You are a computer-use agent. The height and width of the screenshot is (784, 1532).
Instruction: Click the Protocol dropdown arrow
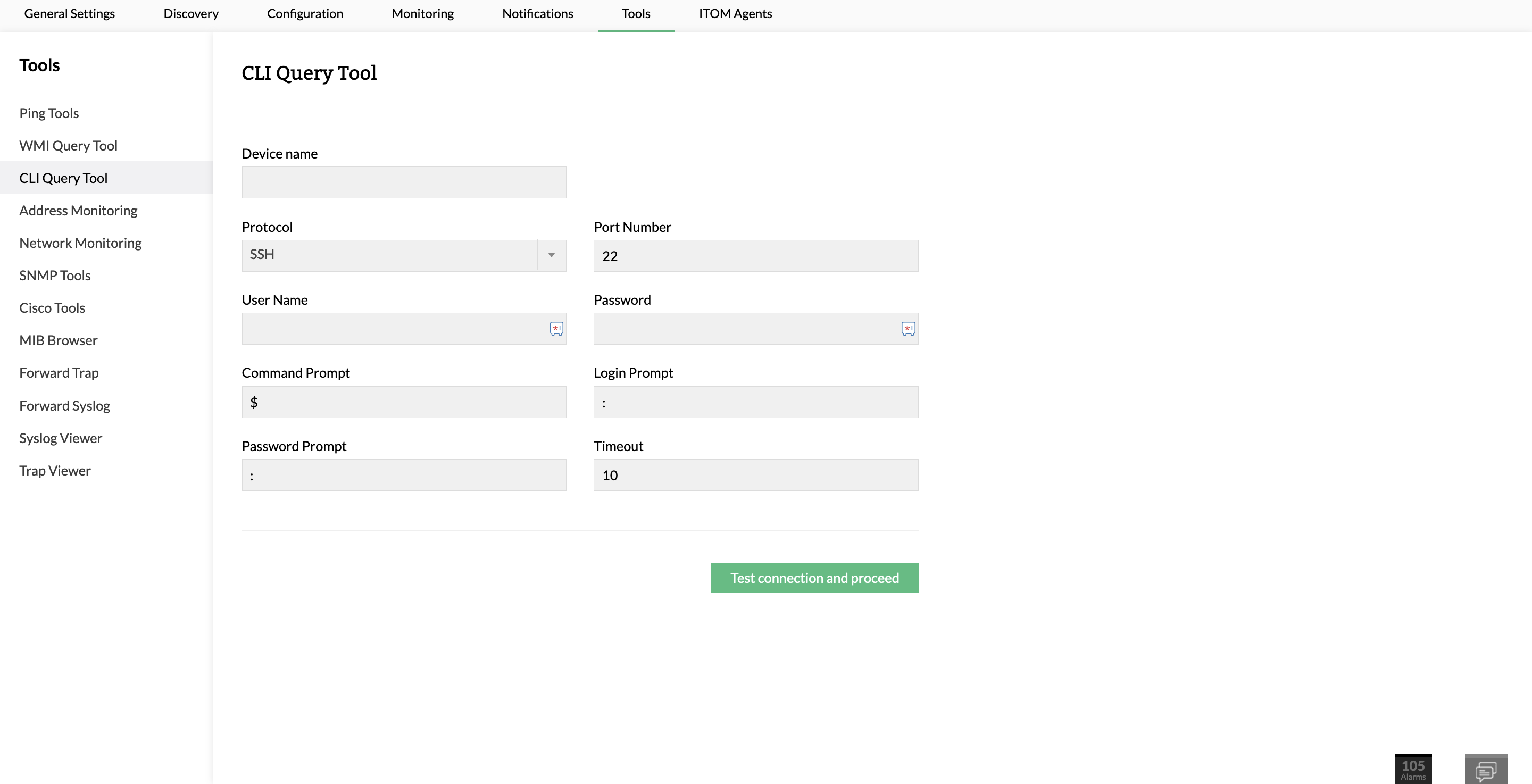(x=551, y=255)
